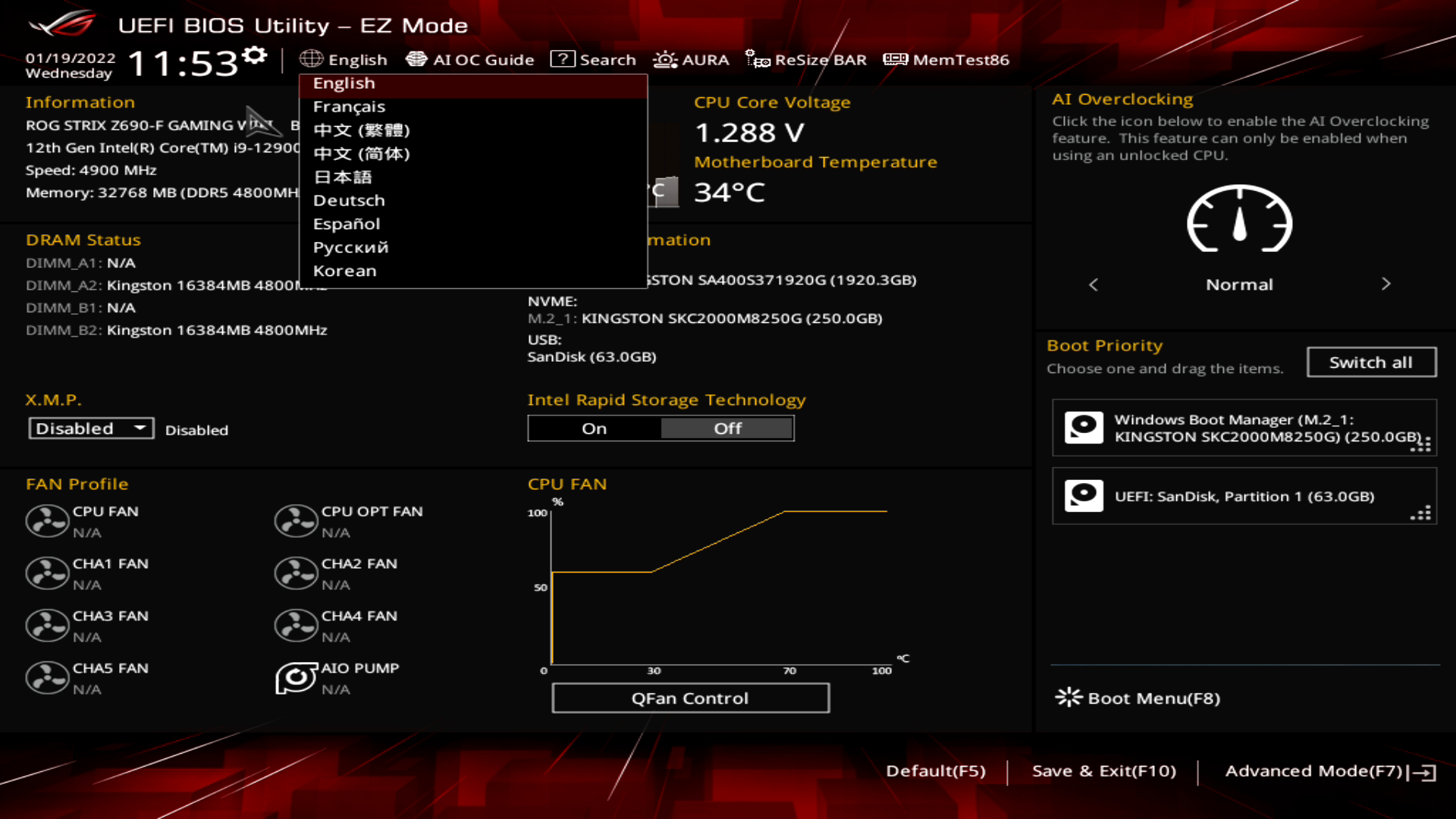This screenshot has height=819, width=1456.
Task: Select Русский from the language menu
Action: click(x=350, y=246)
